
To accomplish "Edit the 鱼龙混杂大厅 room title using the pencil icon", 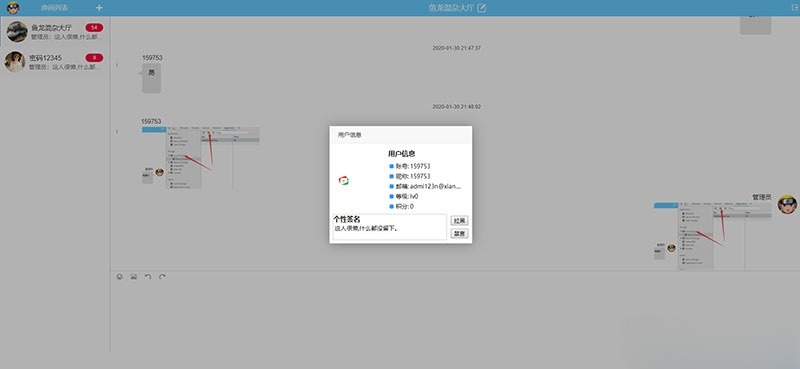I will tap(482, 8).
